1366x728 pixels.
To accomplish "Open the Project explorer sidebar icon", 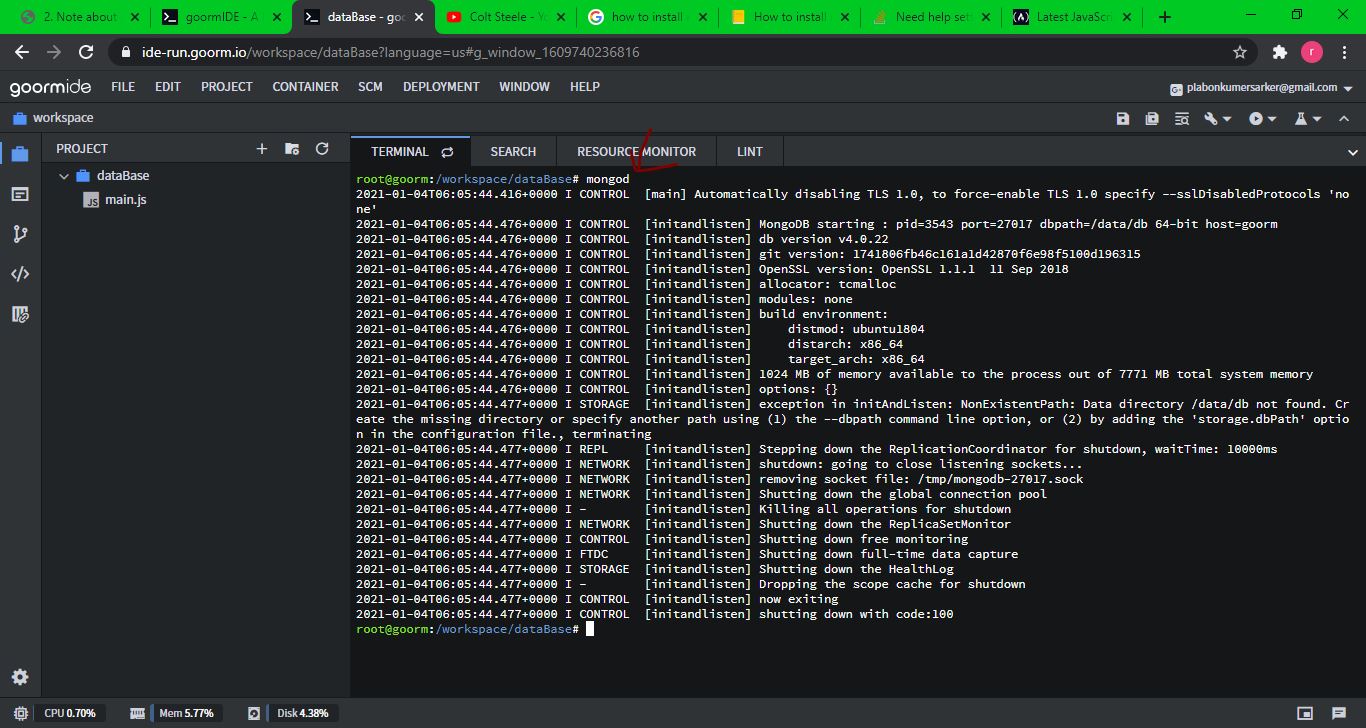I will (20, 153).
